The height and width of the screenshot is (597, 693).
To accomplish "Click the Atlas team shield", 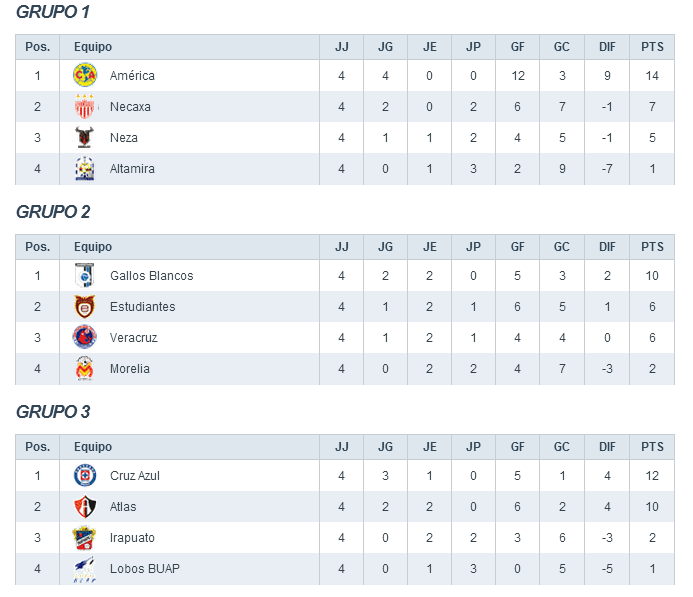I will coord(85,507).
